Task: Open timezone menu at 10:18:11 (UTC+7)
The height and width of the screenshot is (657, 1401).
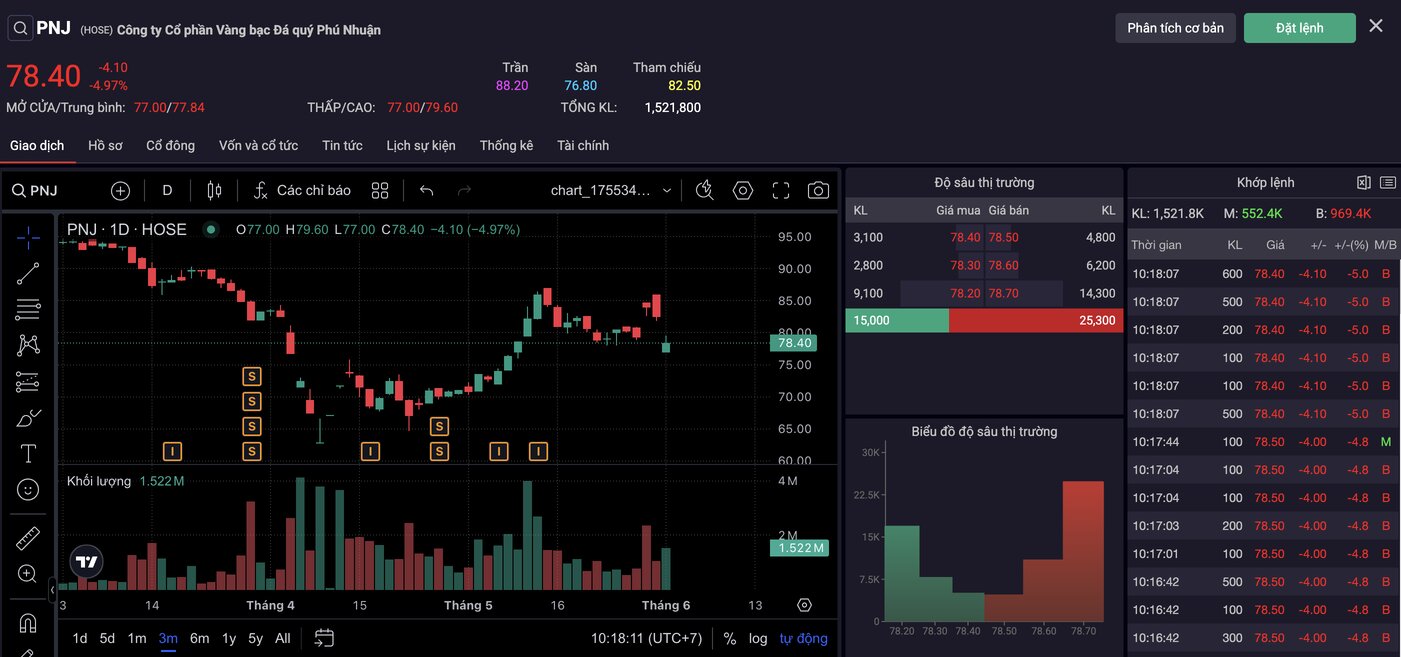Action: [x=647, y=638]
